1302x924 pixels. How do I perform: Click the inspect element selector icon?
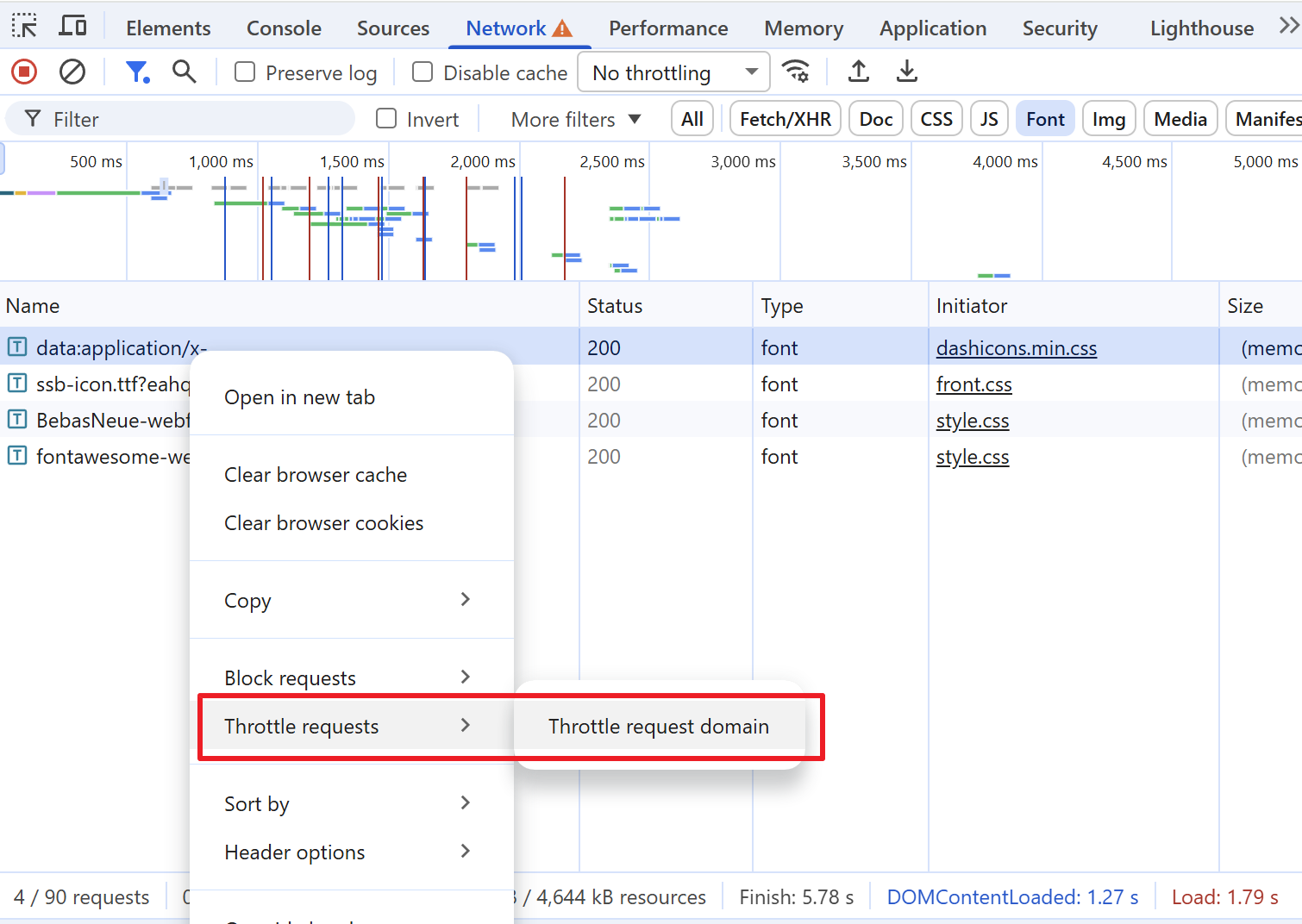[24, 27]
